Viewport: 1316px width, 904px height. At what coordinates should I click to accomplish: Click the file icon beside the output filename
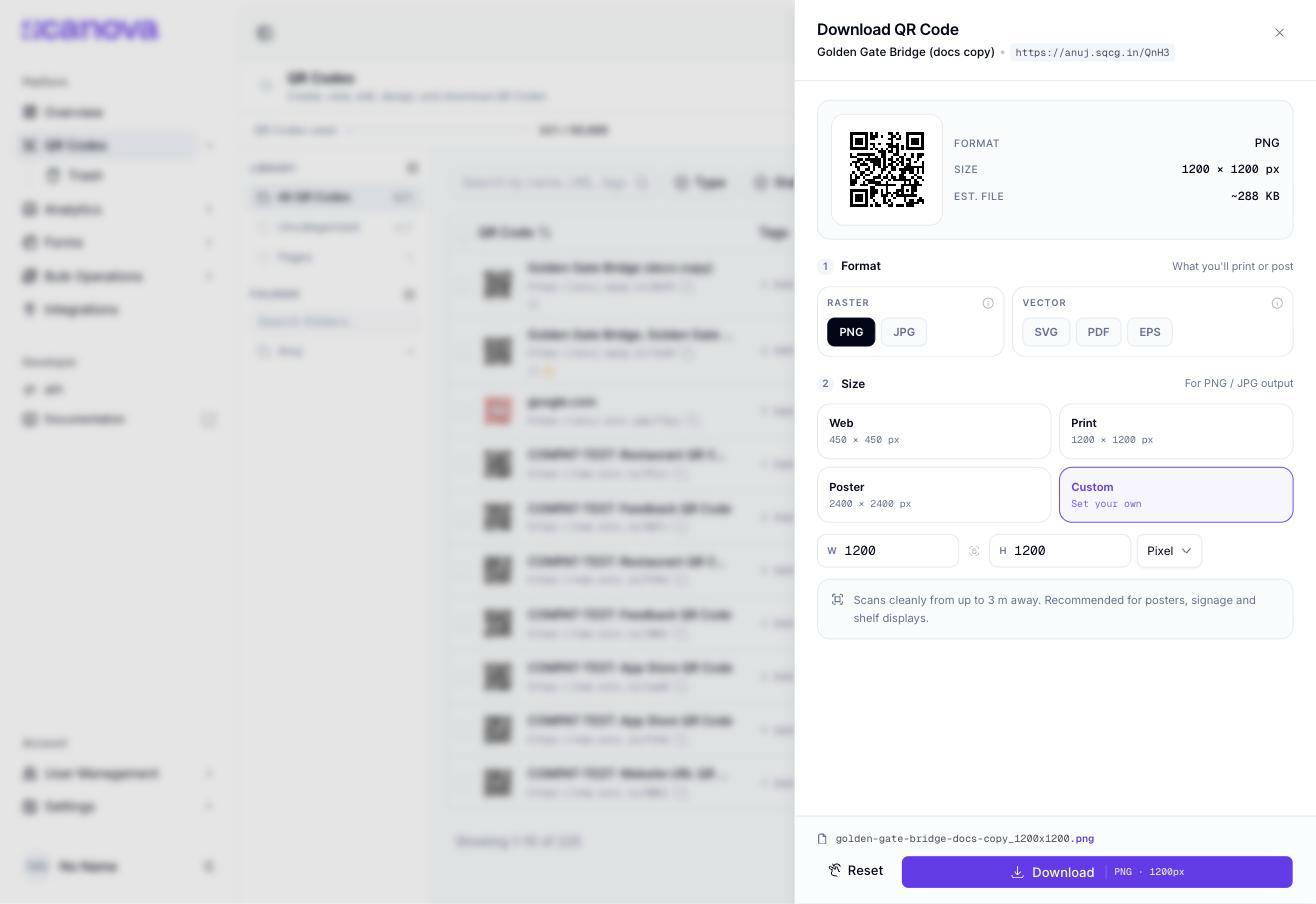point(822,839)
